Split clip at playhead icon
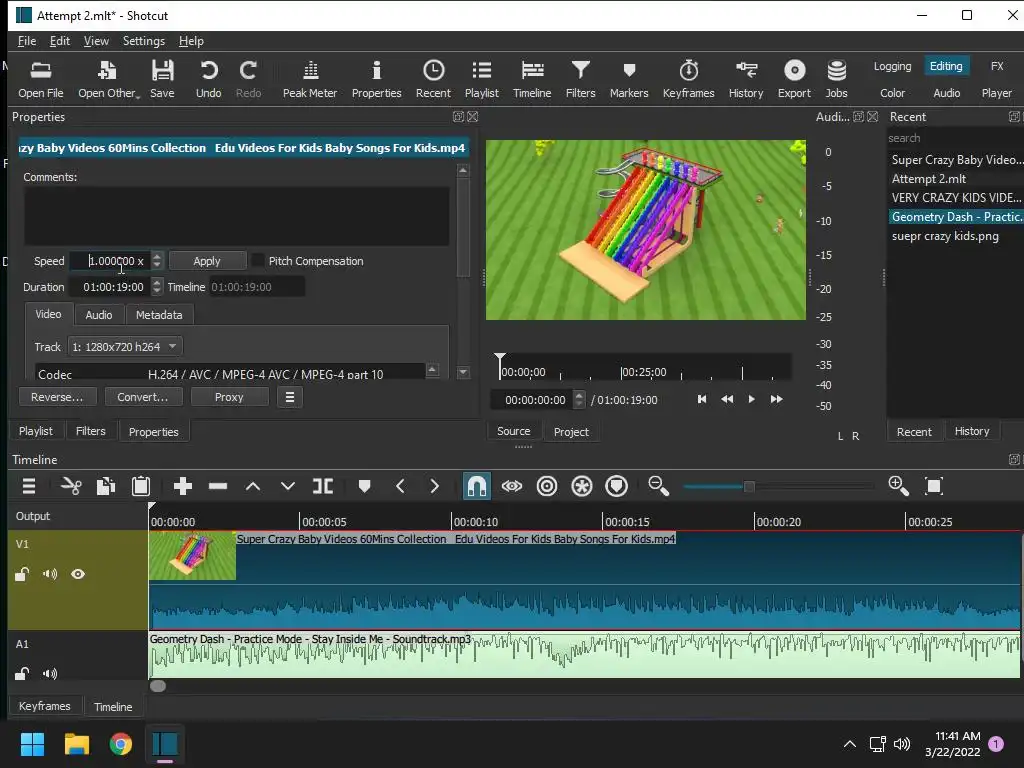This screenshot has width=1024, height=768. coord(323,486)
